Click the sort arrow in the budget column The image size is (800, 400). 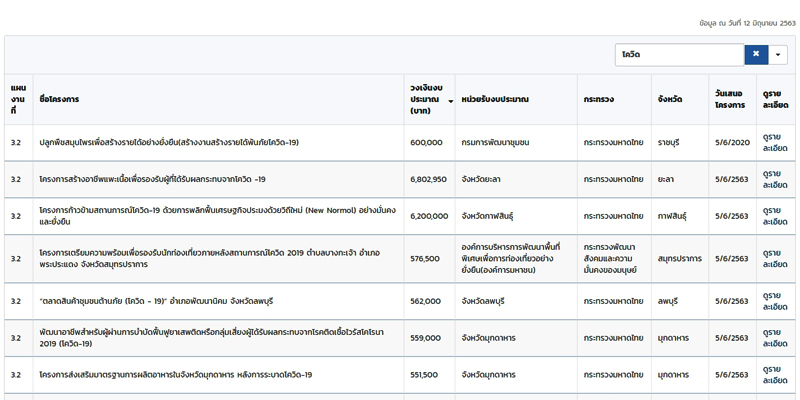(x=450, y=100)
